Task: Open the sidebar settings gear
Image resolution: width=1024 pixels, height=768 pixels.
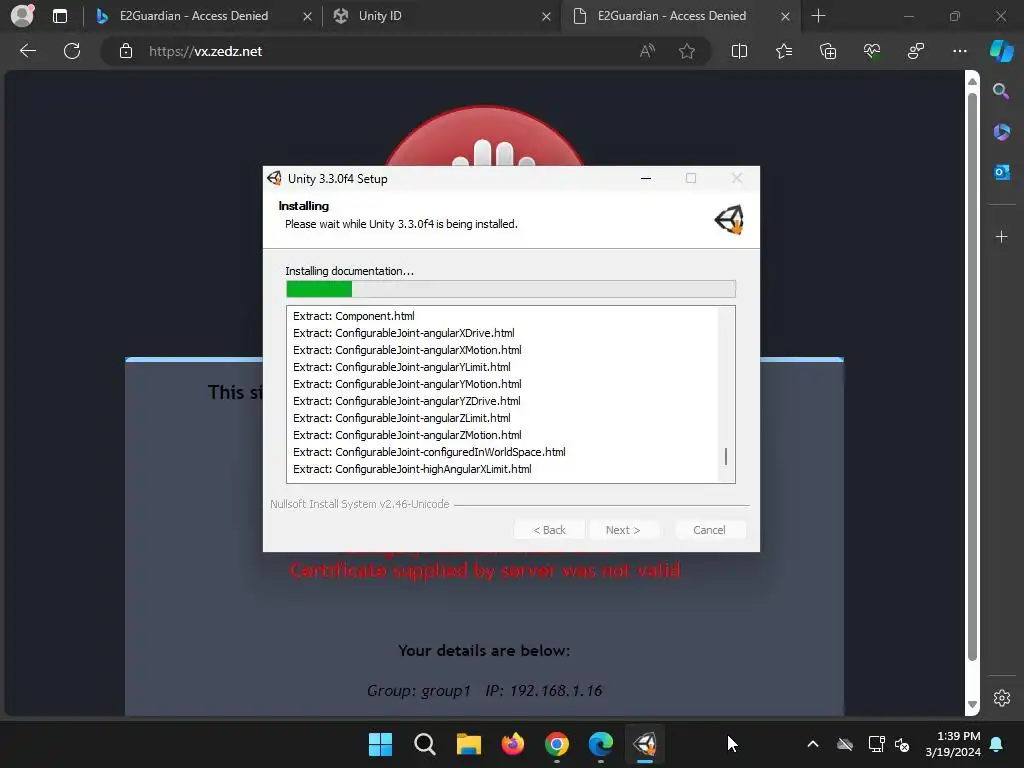Action: [1001, 697]
